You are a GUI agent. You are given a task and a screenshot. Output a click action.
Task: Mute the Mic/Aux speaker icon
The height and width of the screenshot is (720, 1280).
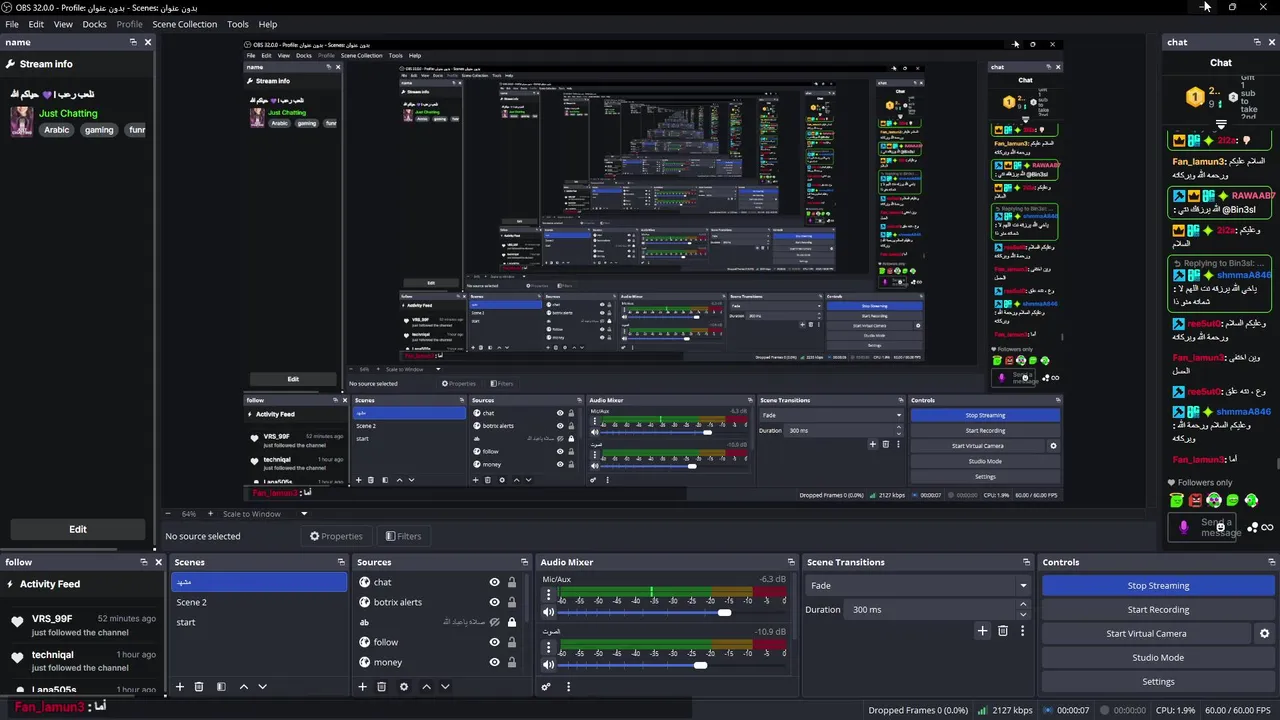[548, 612]
